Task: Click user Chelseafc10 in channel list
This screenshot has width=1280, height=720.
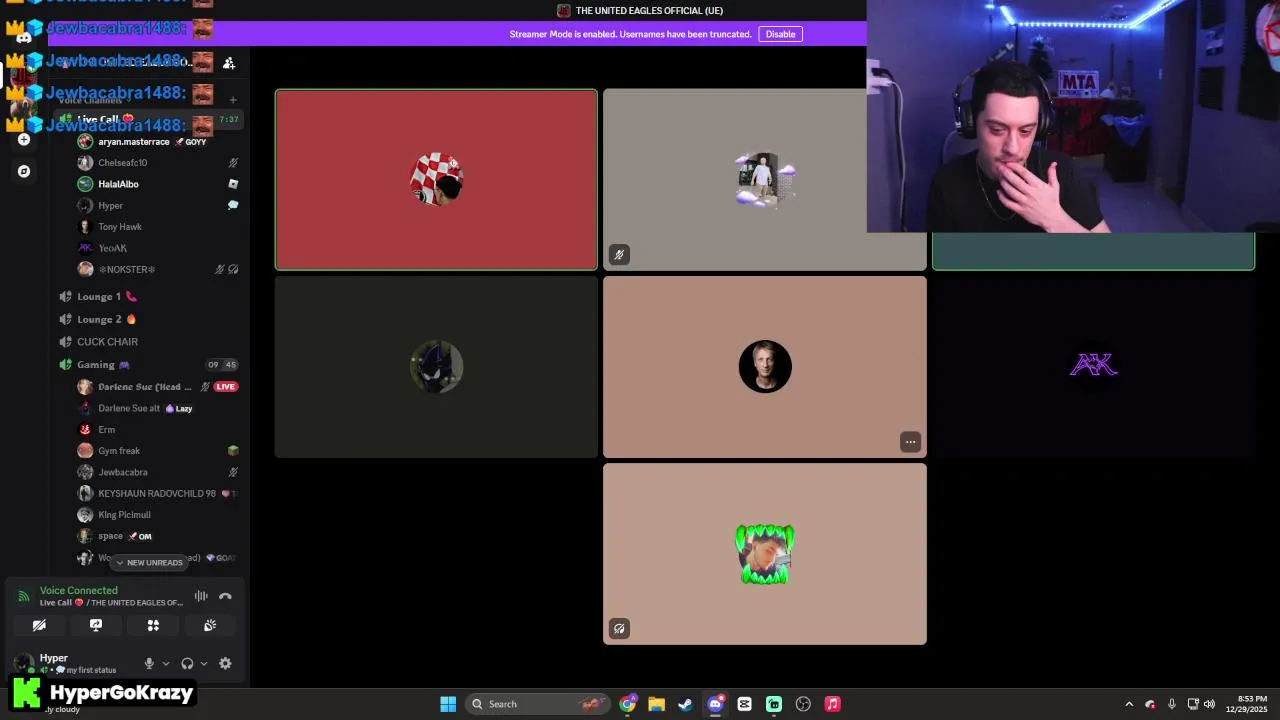Action: click(x=158, y=163)
